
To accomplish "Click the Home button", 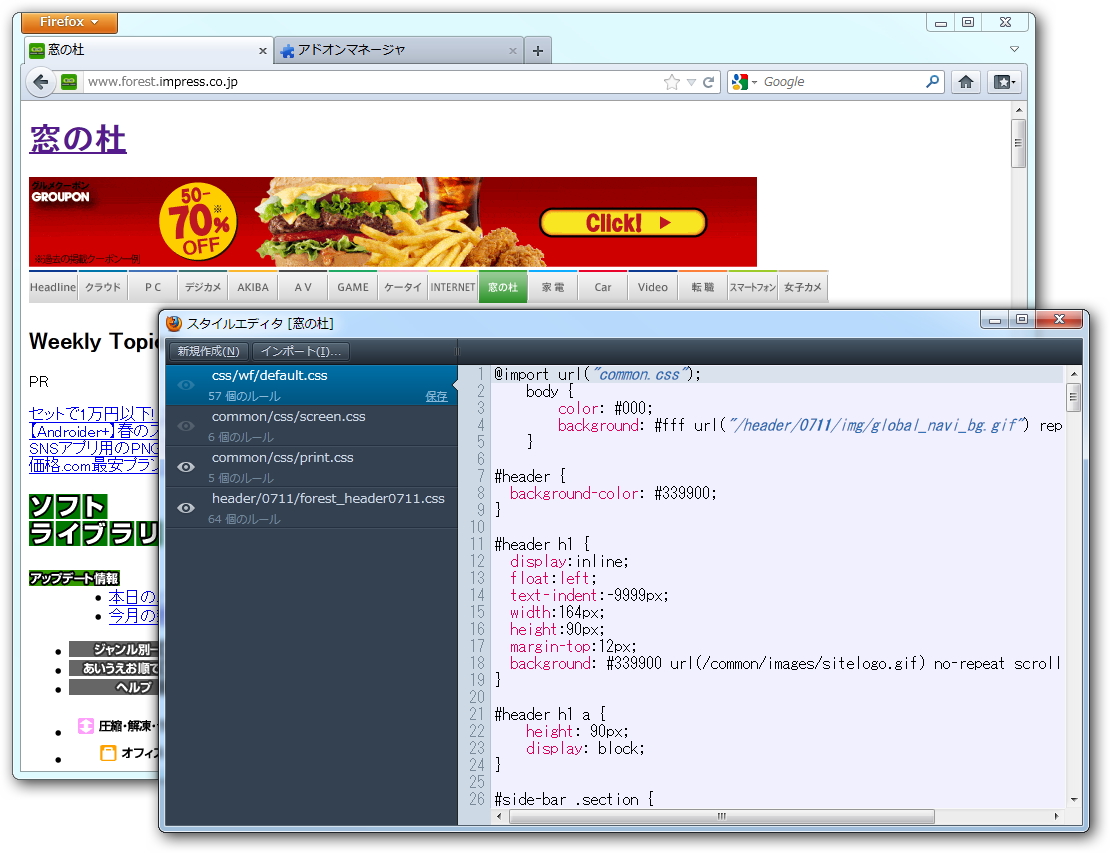I will [x=966, y=81].
